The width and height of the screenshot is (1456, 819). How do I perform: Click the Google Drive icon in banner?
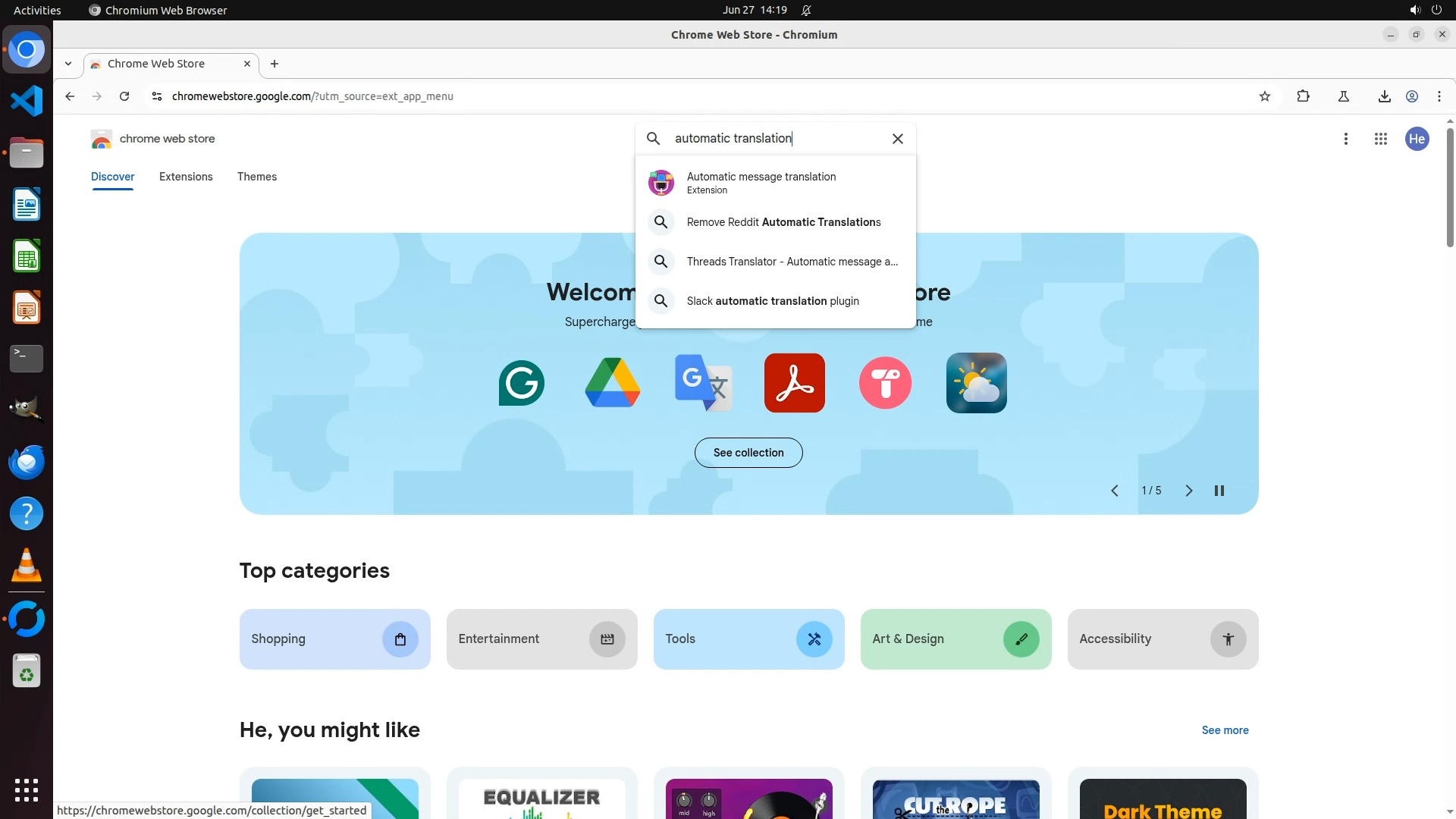tap(613, 383)
